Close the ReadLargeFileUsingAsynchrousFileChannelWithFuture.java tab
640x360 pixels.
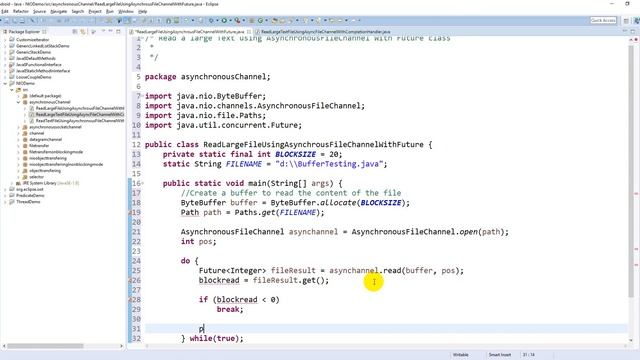pos(249,31)
